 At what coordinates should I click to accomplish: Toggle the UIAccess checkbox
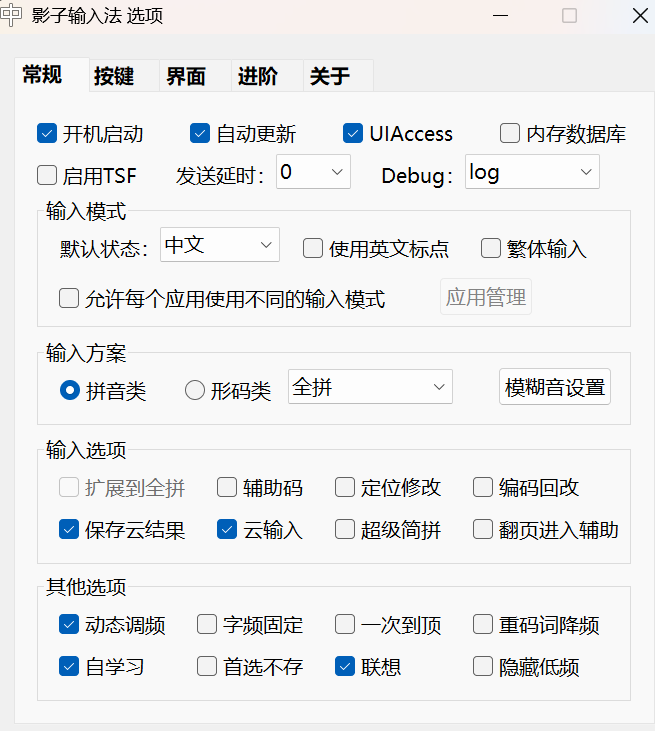(x=353, y=133)
